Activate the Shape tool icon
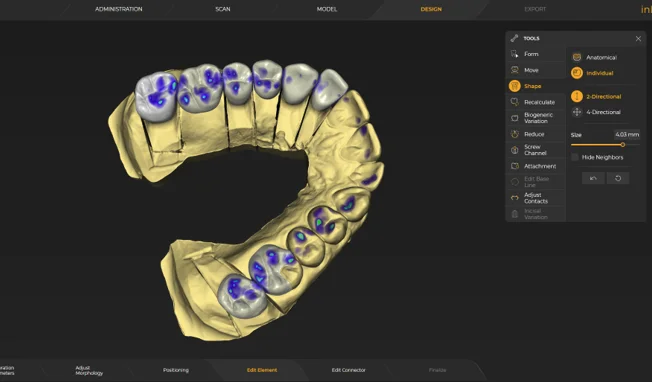The image size is (652, 382). pos(514,86)
